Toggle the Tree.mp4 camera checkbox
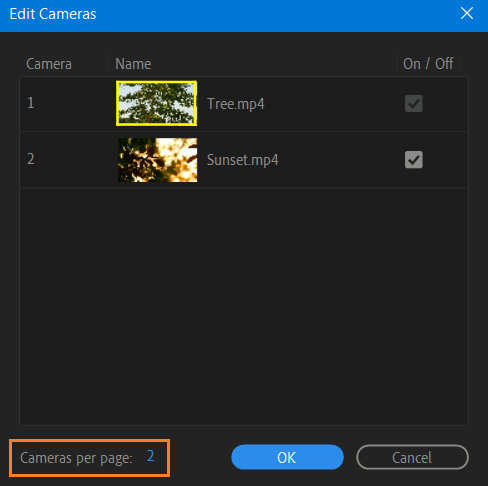 (x=414, y=103)
